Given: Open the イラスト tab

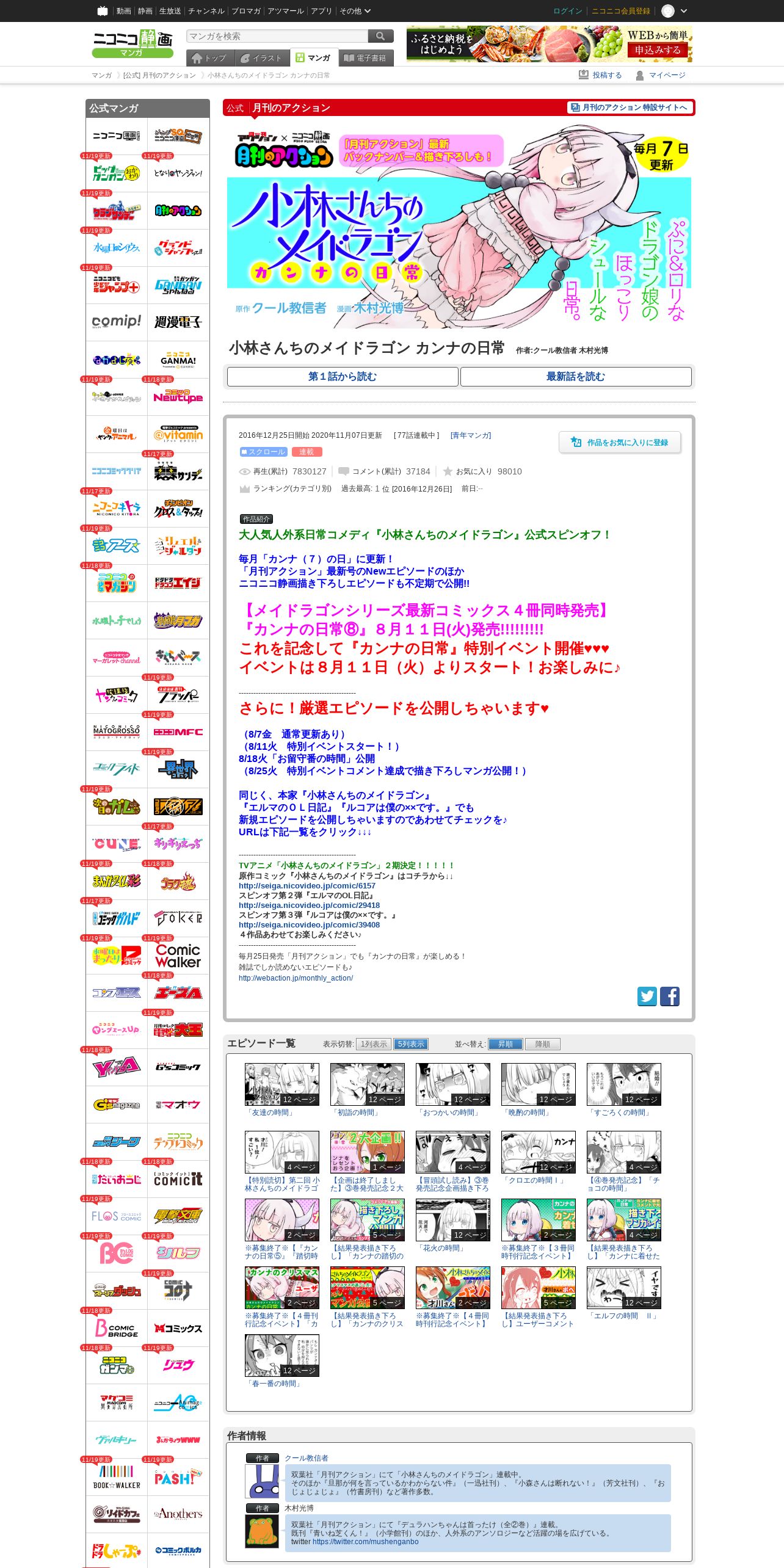Looking at the screenshot, I should point(261,58).
